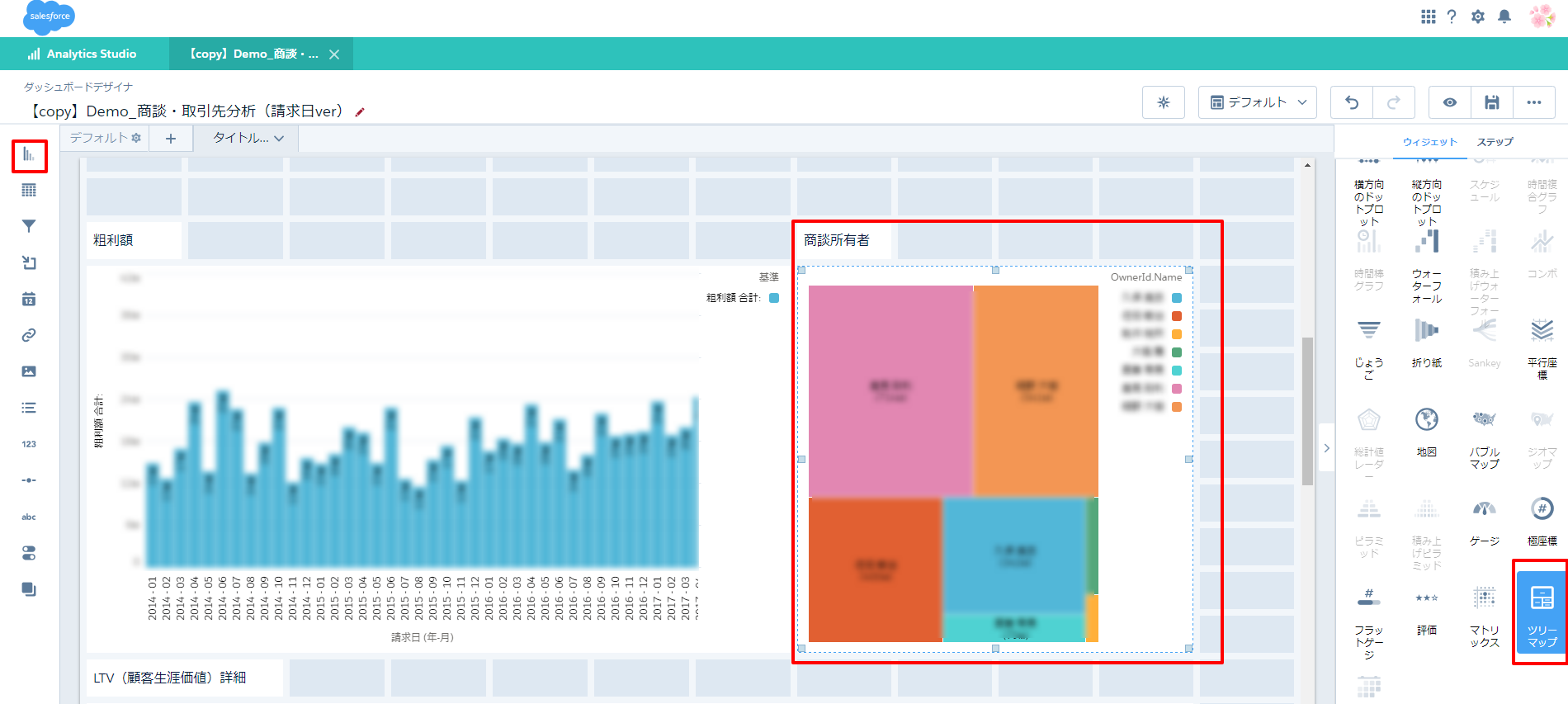Pick the Gauge (ゲージ) chart type
Screen dimensions: 1568x704
(x=1484, y=522)
